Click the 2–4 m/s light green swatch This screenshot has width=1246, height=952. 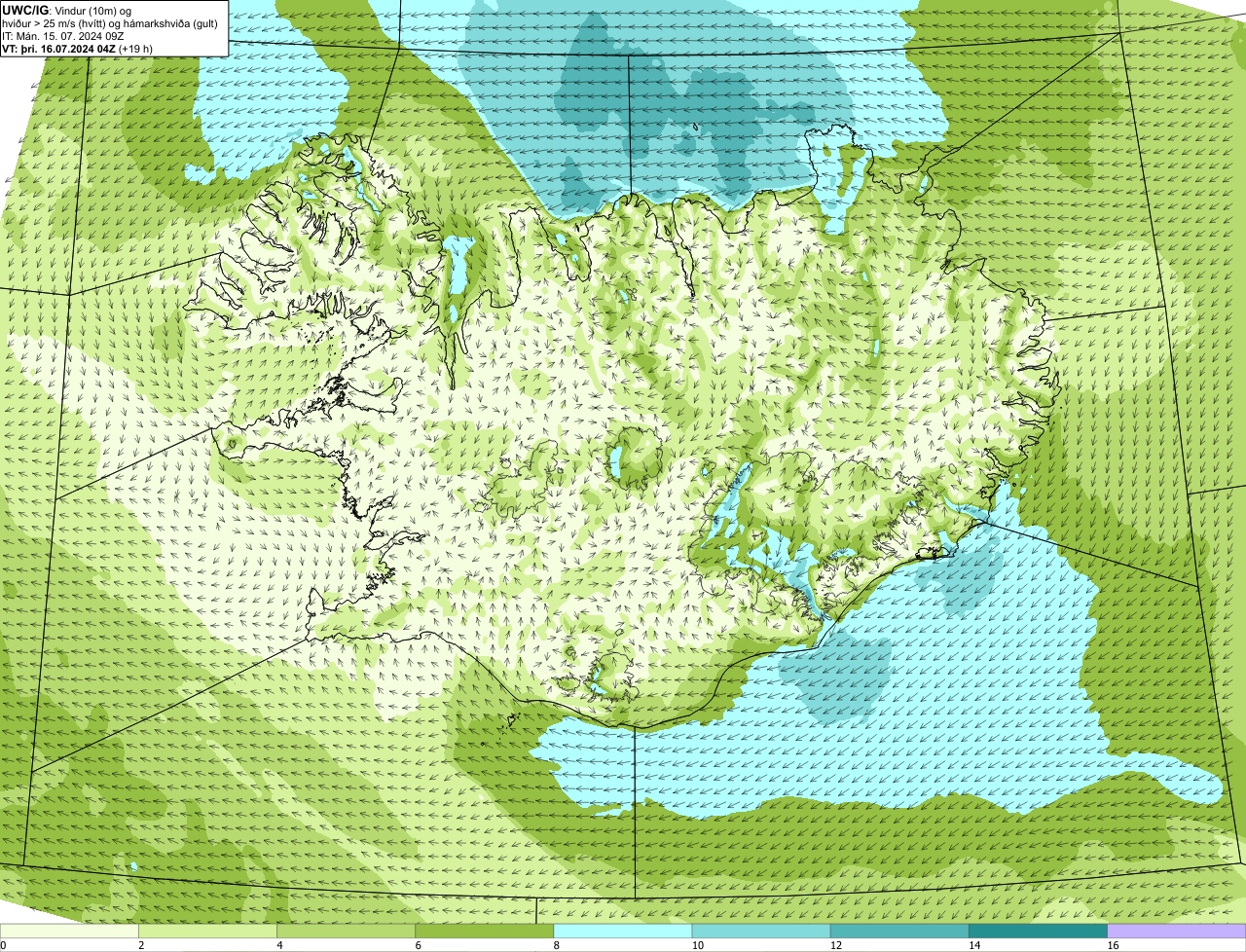207,932
